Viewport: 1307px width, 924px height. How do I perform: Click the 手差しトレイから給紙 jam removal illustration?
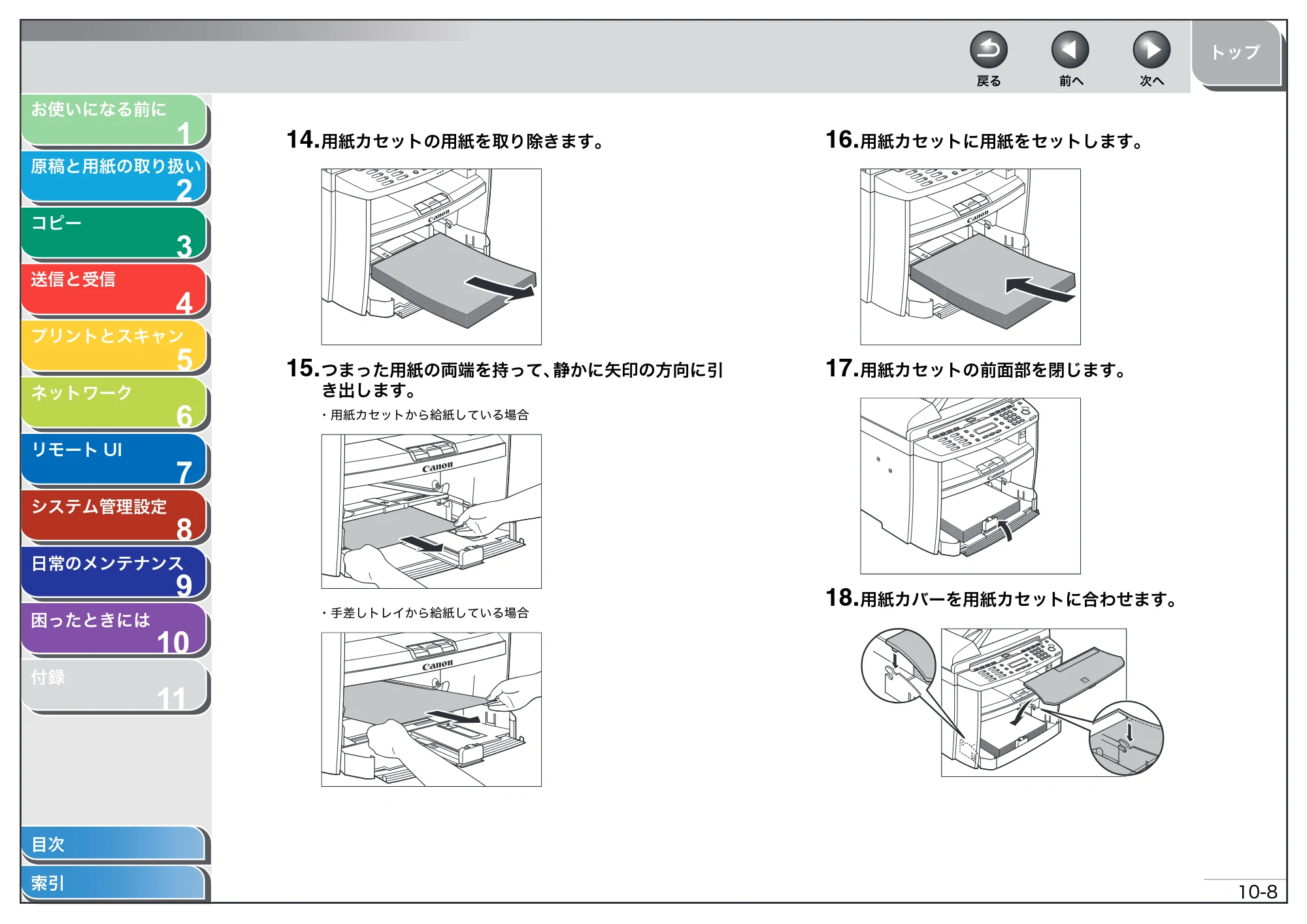(431, 710)
